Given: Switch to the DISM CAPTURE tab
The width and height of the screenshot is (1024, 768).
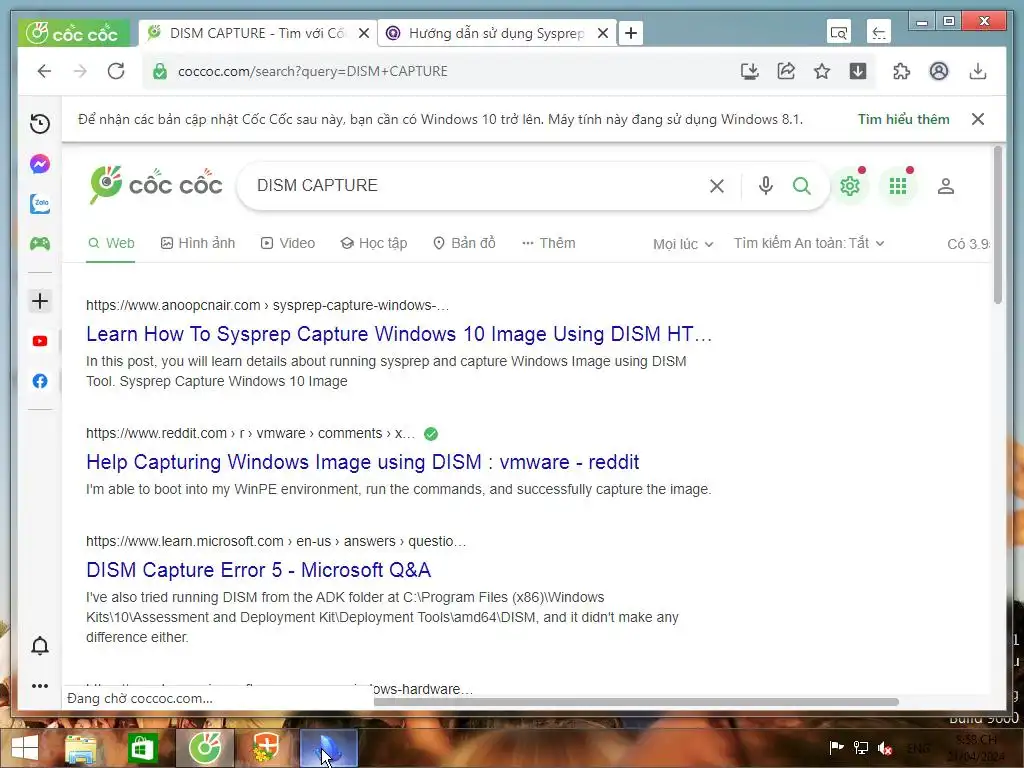Looking at the screenshot, I should 259,33.
